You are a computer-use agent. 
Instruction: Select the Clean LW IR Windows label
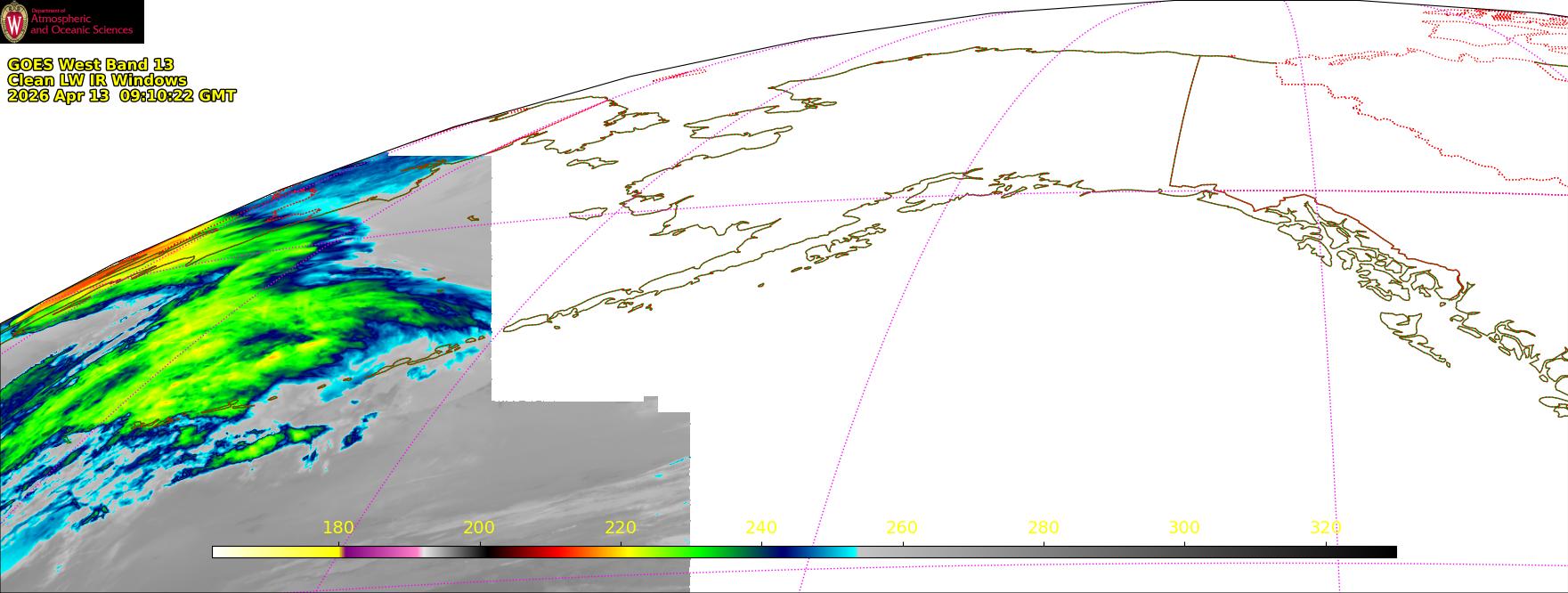pos(97,80)
